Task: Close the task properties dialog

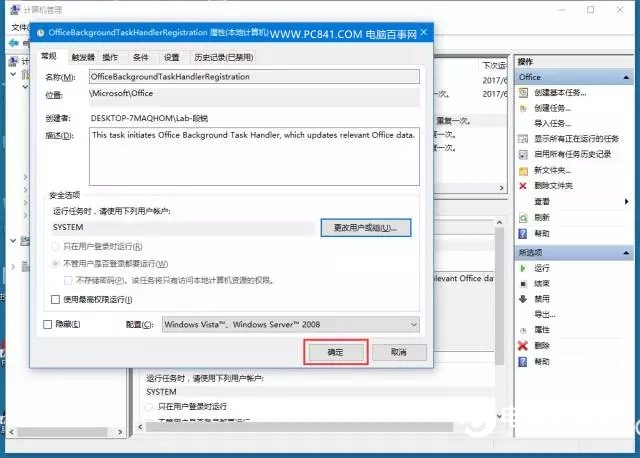Action: (x=424, y=32)
